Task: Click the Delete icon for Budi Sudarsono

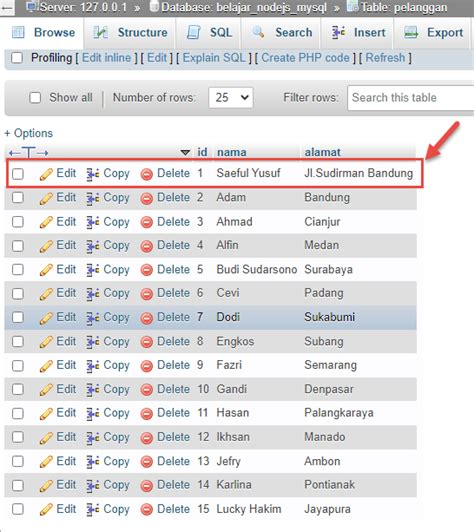Action: (x=147, y=270)
